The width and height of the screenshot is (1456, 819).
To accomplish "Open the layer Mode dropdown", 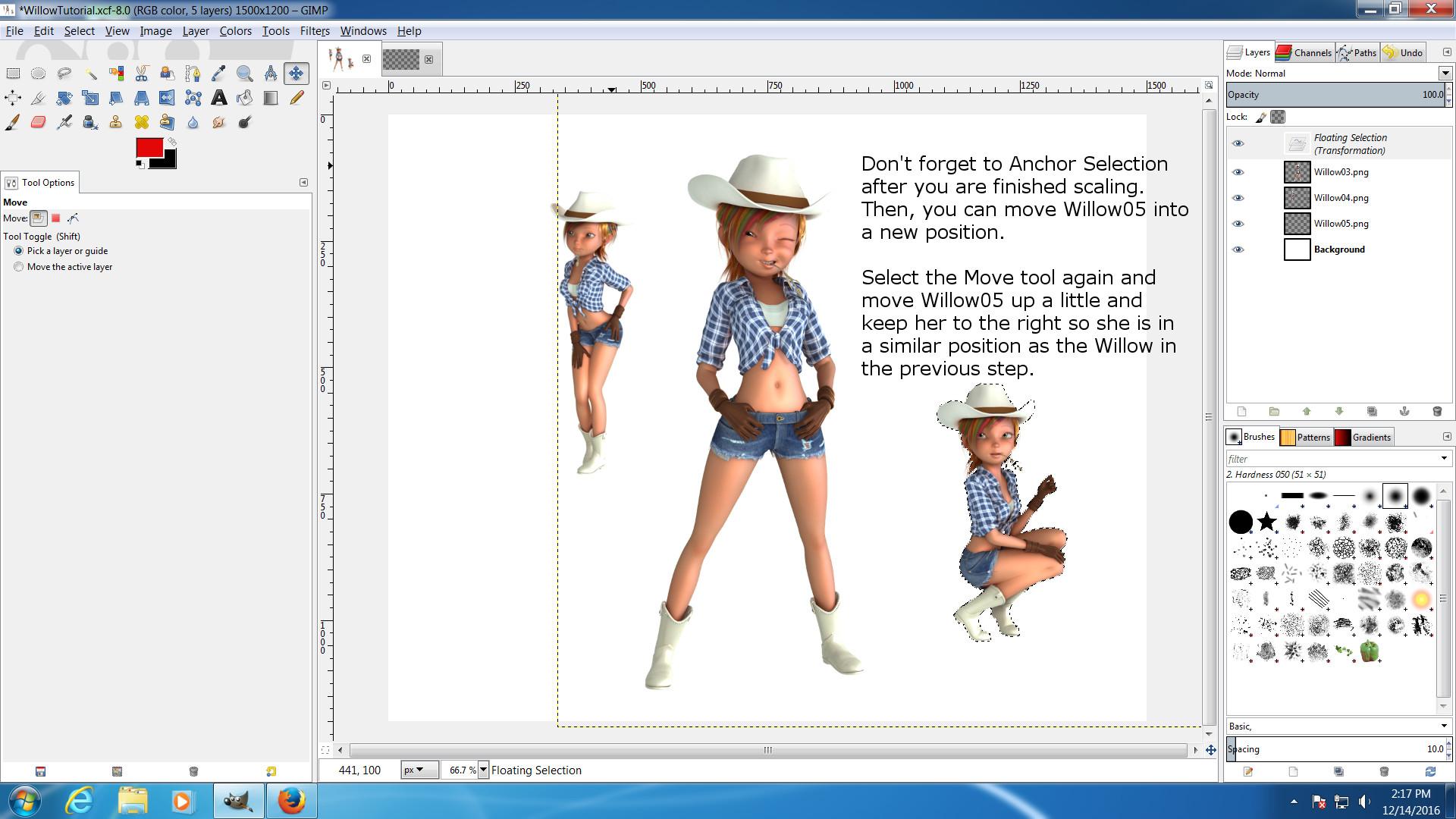I will coord(1445,74).
